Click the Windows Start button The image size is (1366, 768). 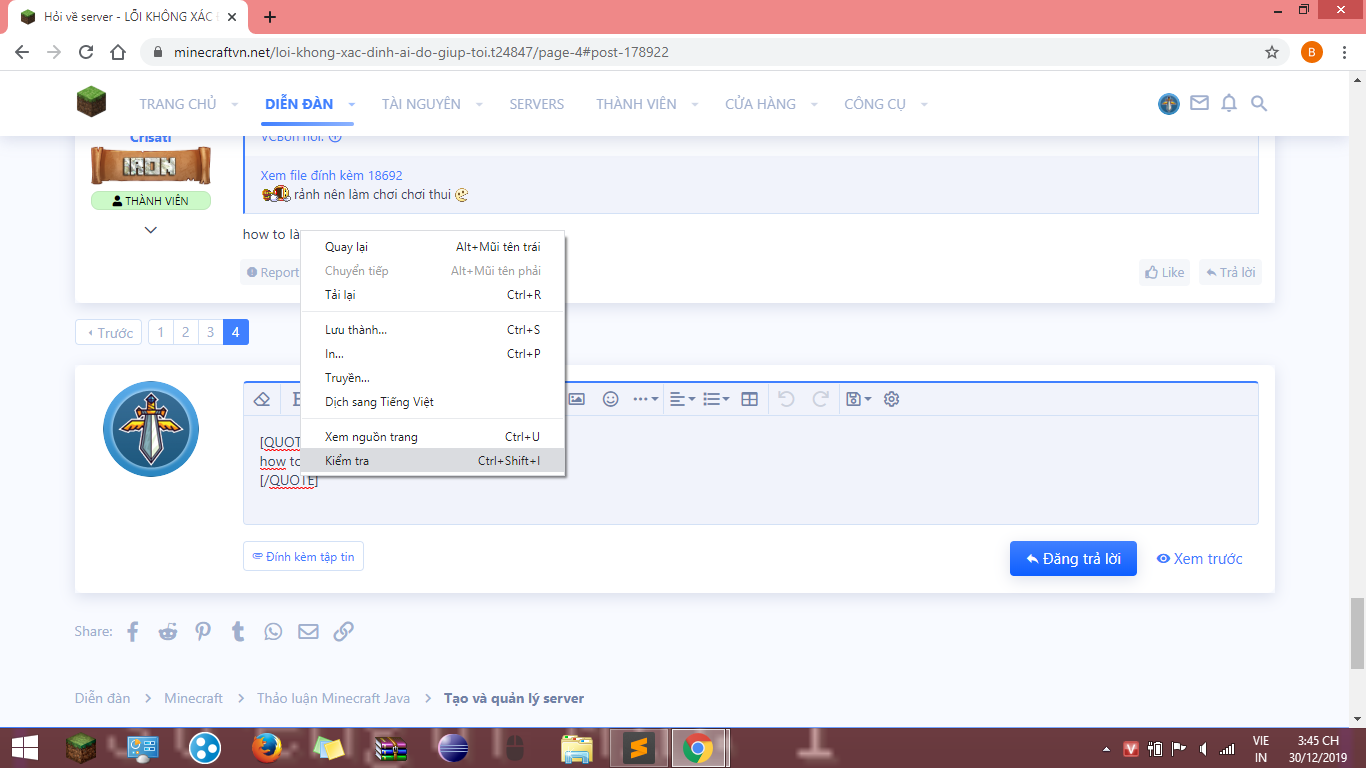point(24,748)
